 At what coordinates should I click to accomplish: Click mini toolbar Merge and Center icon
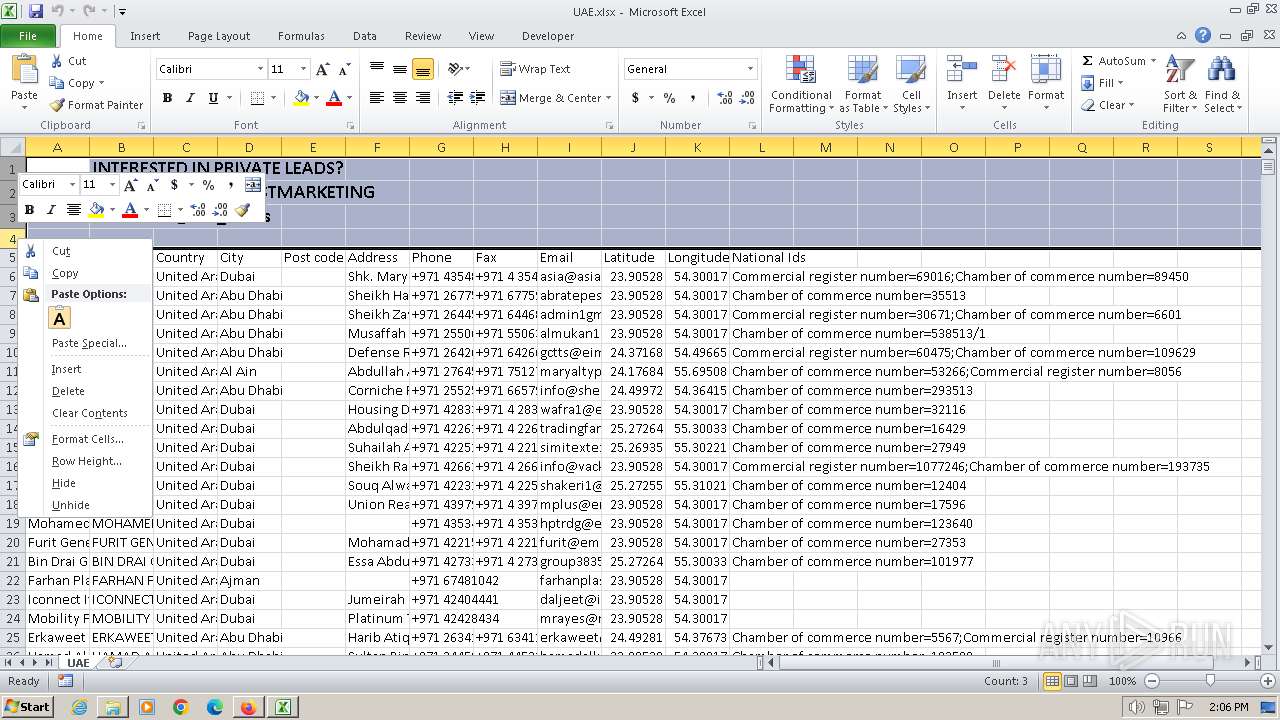pos(253,185)
